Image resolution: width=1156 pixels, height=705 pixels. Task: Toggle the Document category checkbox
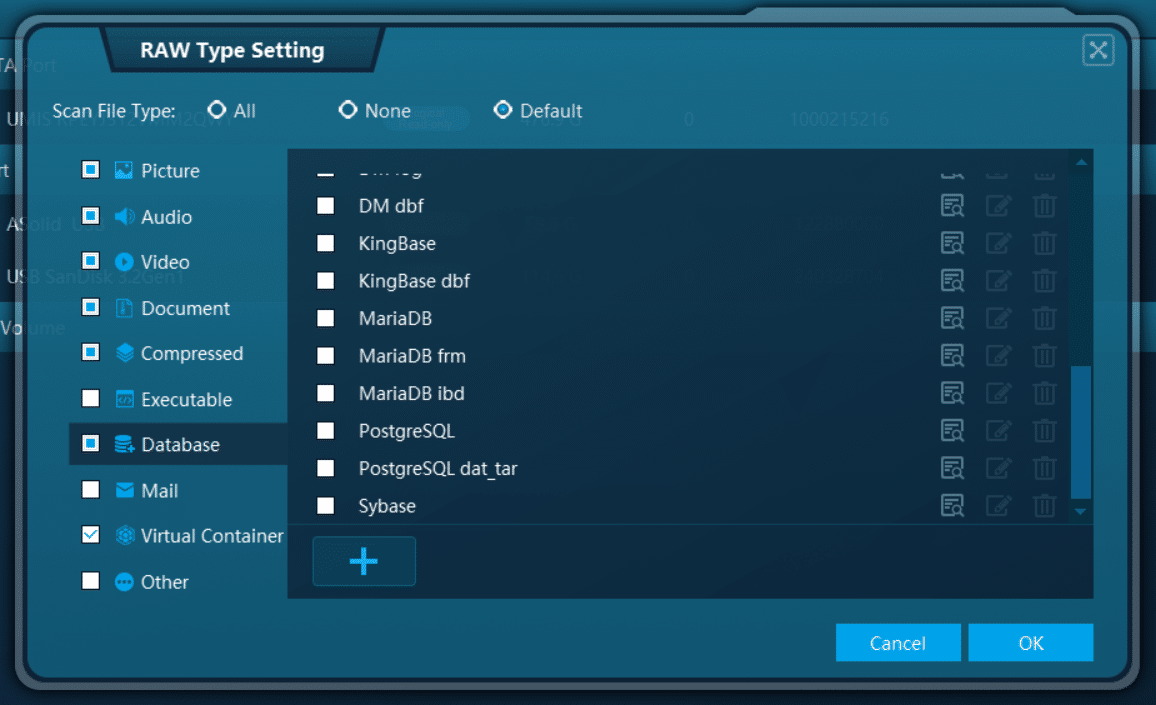pyautogui.click(x=91, y=307)
